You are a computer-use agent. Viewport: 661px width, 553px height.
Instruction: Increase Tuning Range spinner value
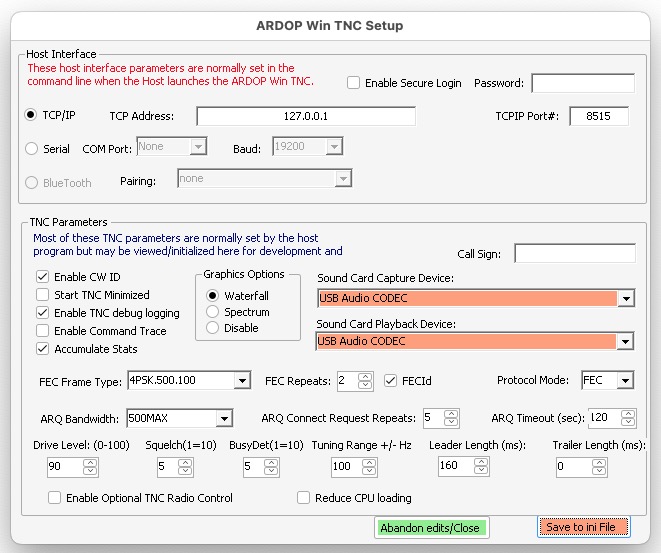point(369,462)
